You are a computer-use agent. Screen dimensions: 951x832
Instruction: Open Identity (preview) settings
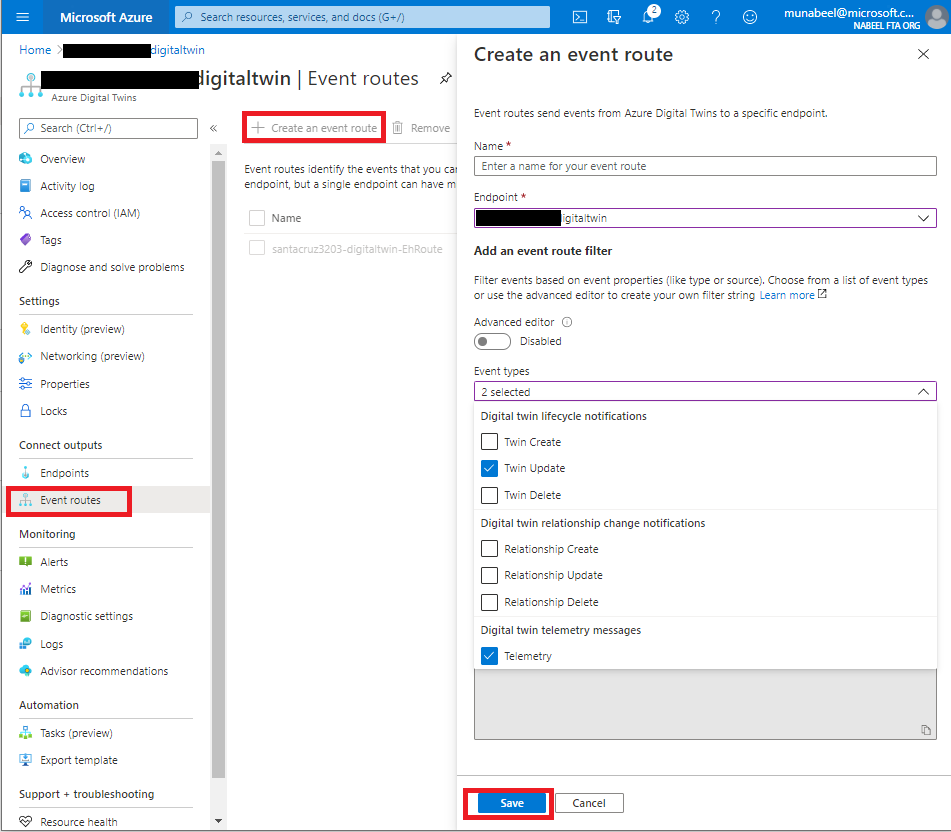pos(82,329)
